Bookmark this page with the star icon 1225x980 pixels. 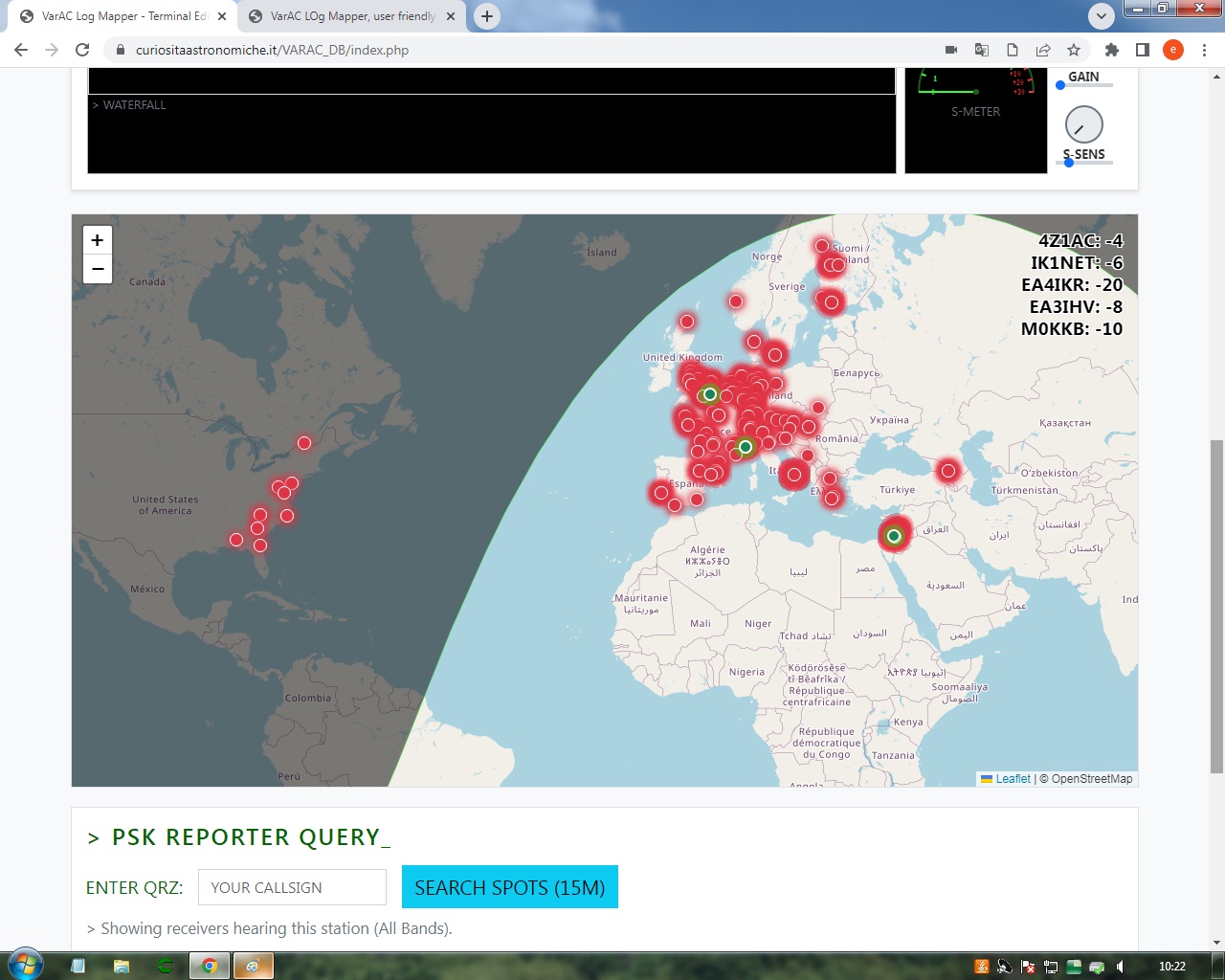1074,50
